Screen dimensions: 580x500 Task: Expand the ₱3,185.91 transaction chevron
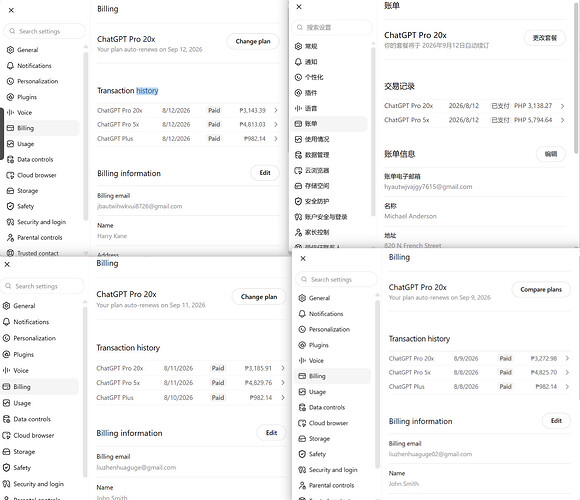pos(283,368)
